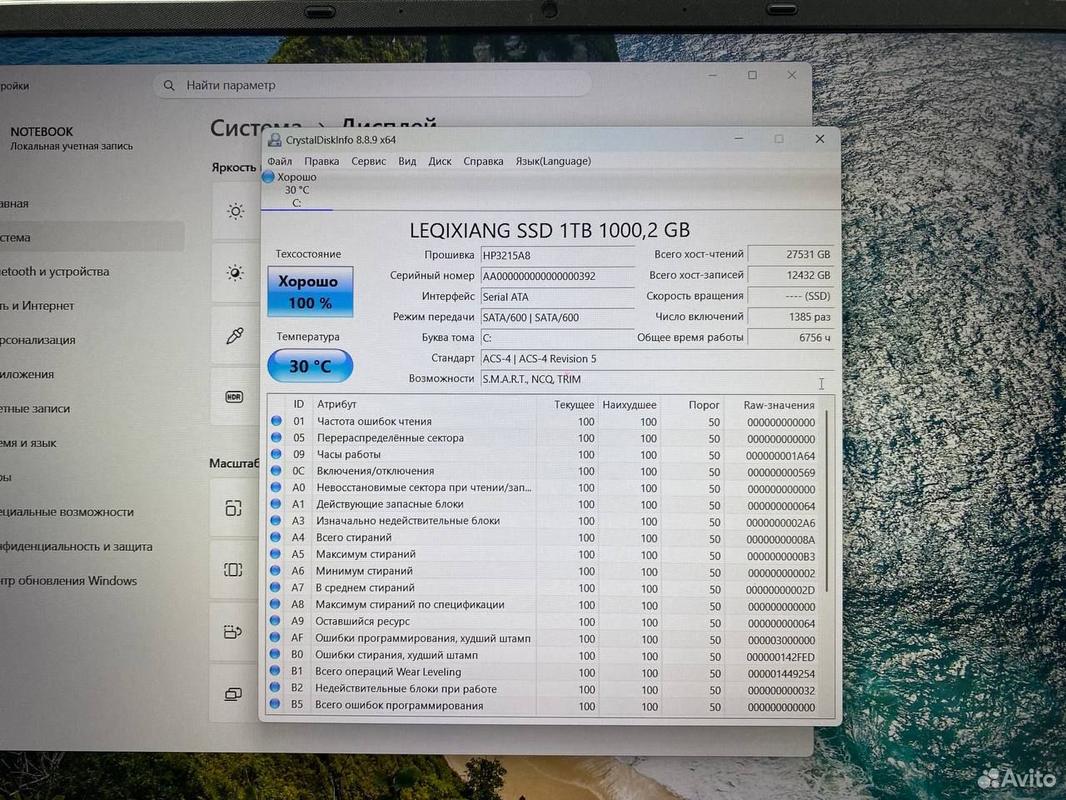The height and width of the screenshot is (800, 1066).
Task: Click the blue status circle in disk tab
Action: 269,177
